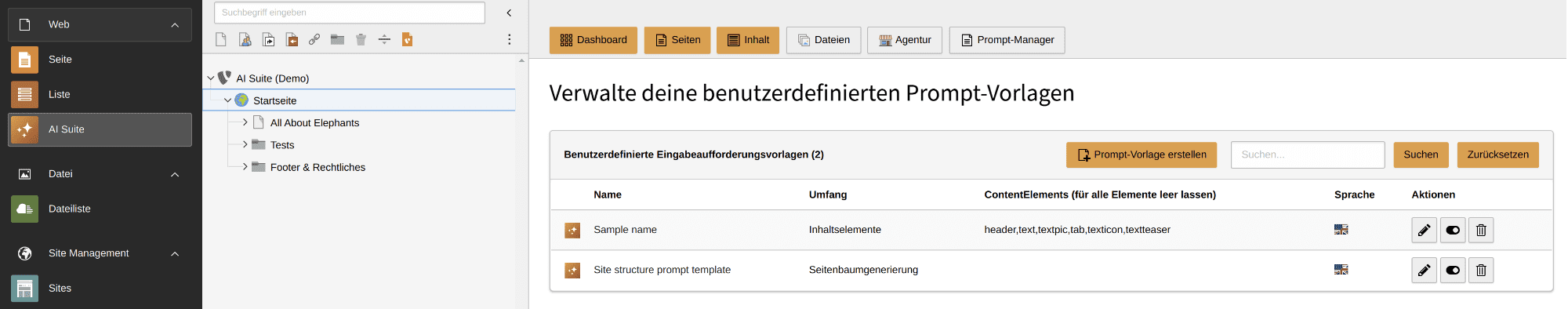The image size is (1568, 309).
Task: Click the globe icon next to Startseite
Action: click(241, 100)
